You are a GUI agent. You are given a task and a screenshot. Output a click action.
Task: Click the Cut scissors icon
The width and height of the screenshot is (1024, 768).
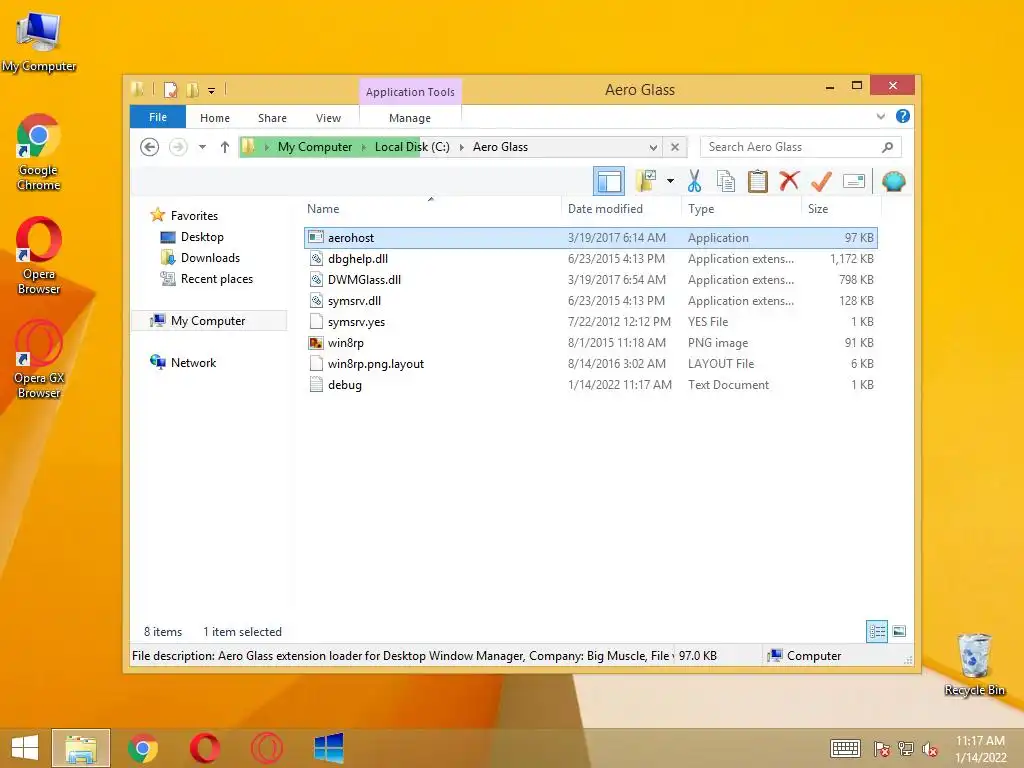pos(694,181)
